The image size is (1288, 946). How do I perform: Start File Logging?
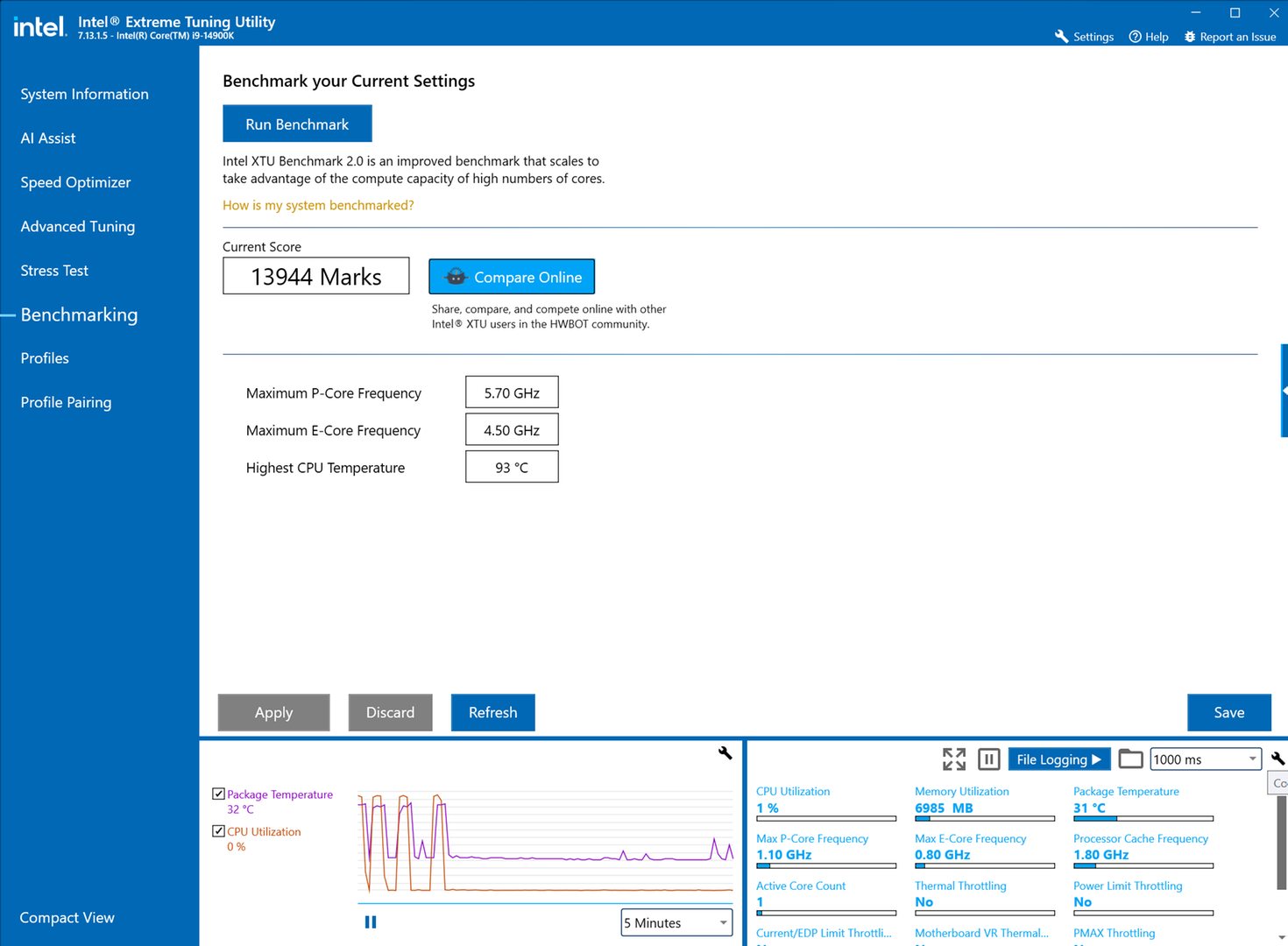pyautogui.click(x=1058, y=759)
